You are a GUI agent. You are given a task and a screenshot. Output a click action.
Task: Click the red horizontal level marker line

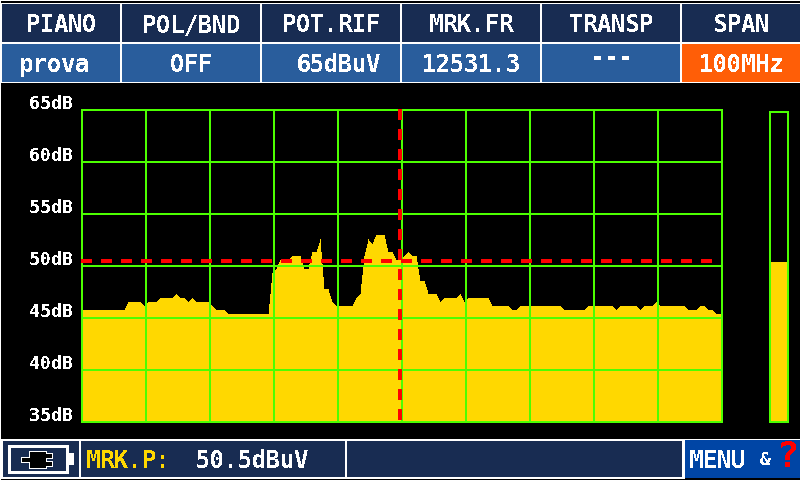398,261
